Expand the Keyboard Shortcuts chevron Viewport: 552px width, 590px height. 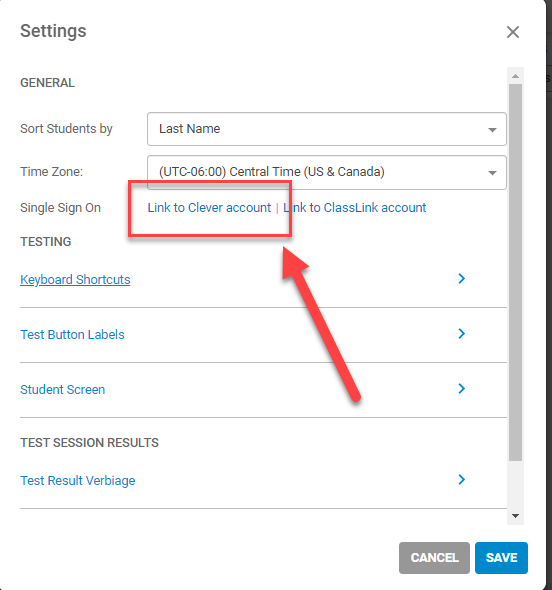click(x=462, y=279)
